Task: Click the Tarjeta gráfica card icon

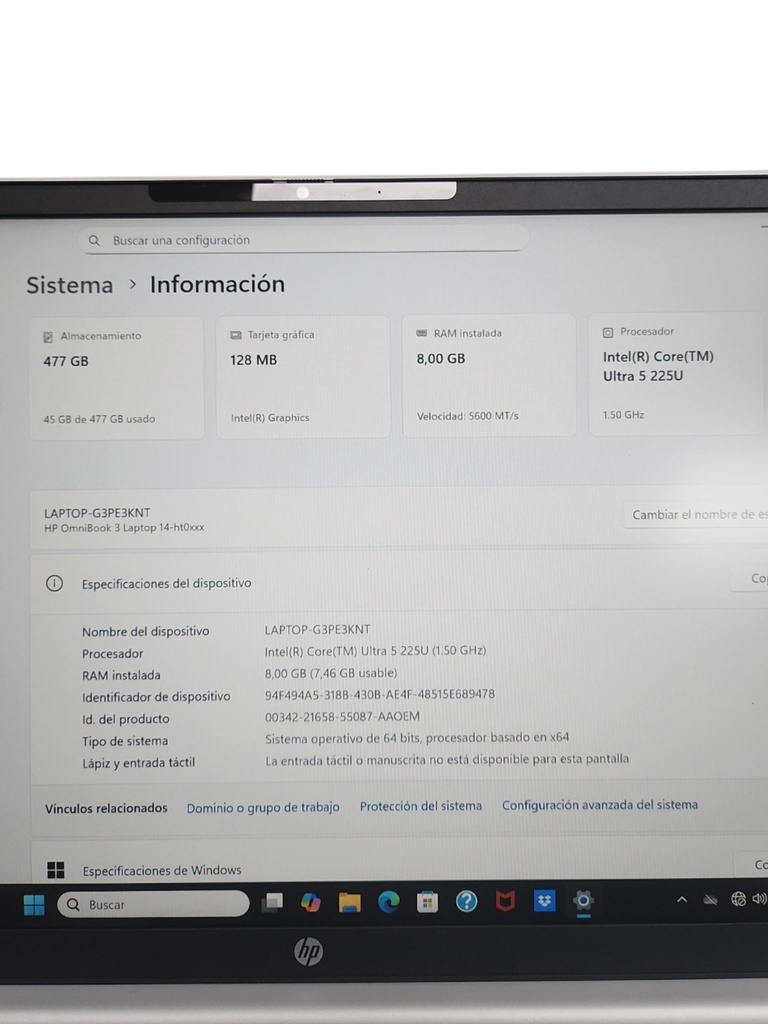Action: click(236, 335)
